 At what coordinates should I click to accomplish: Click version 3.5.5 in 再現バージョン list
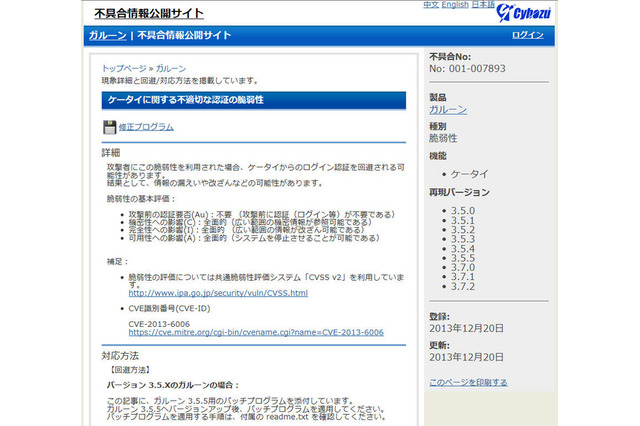[463, 258]
